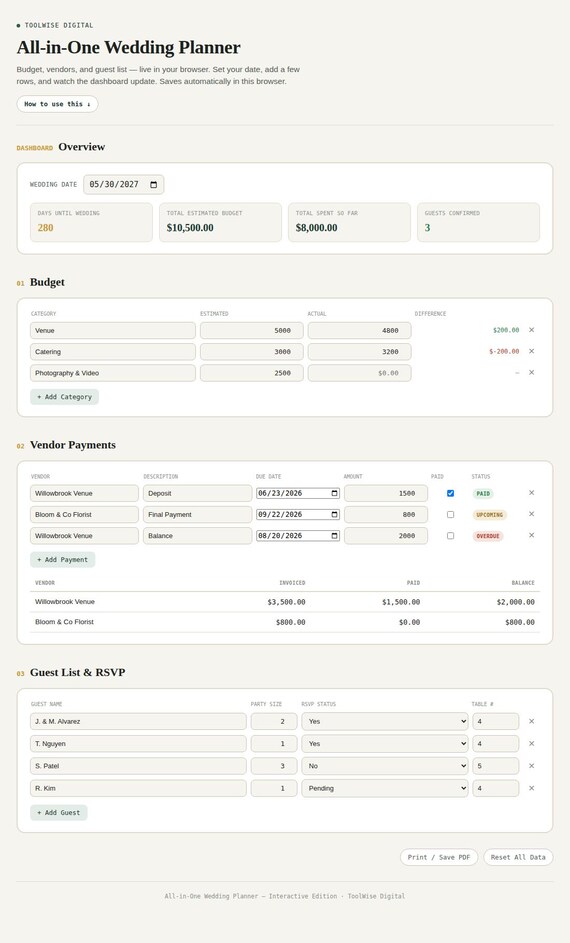Edit Bloom & Co Florist vendor name field

(x=85, y=514)
